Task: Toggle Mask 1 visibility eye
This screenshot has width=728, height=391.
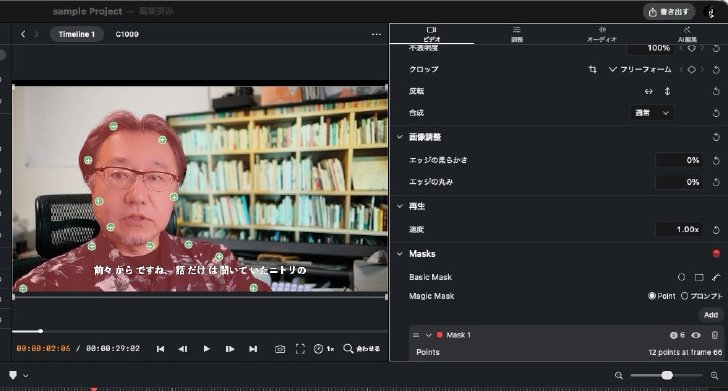Action: (x=696, y=335)
